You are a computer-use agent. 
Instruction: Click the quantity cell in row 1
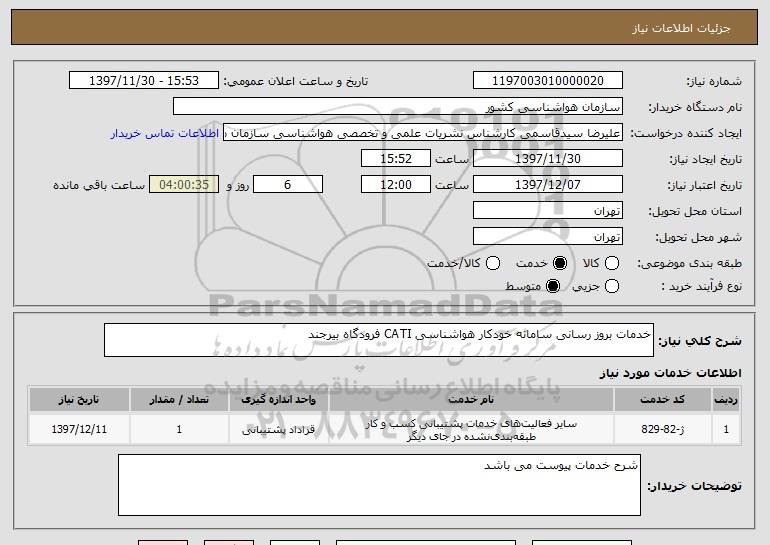point(179,429)
